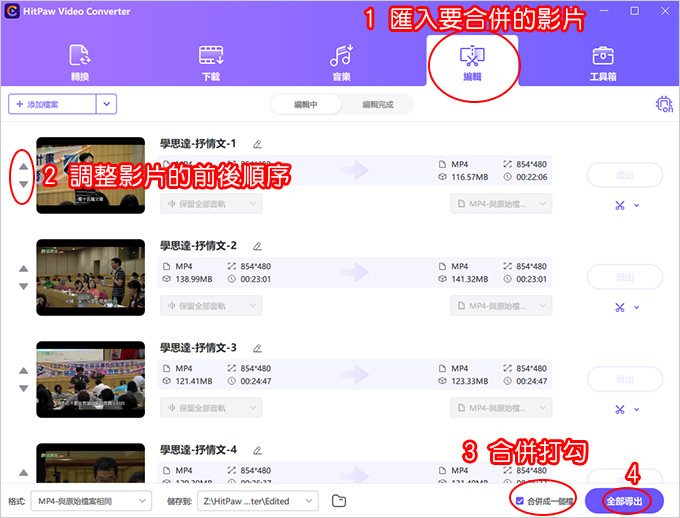680x518 pixels.
Task: Open thumbnail of 學思達-抒情文-3
Action: click(x=91, y=379)
